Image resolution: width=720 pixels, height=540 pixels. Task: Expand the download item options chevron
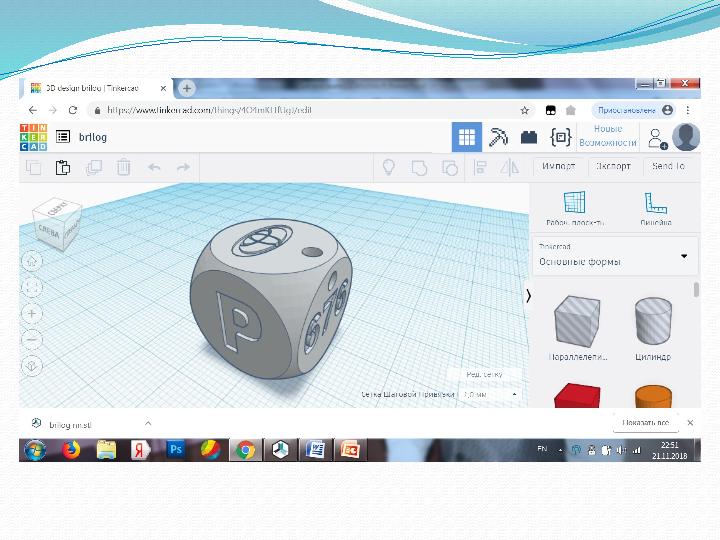pyautogui.click(x=148, y=423)
